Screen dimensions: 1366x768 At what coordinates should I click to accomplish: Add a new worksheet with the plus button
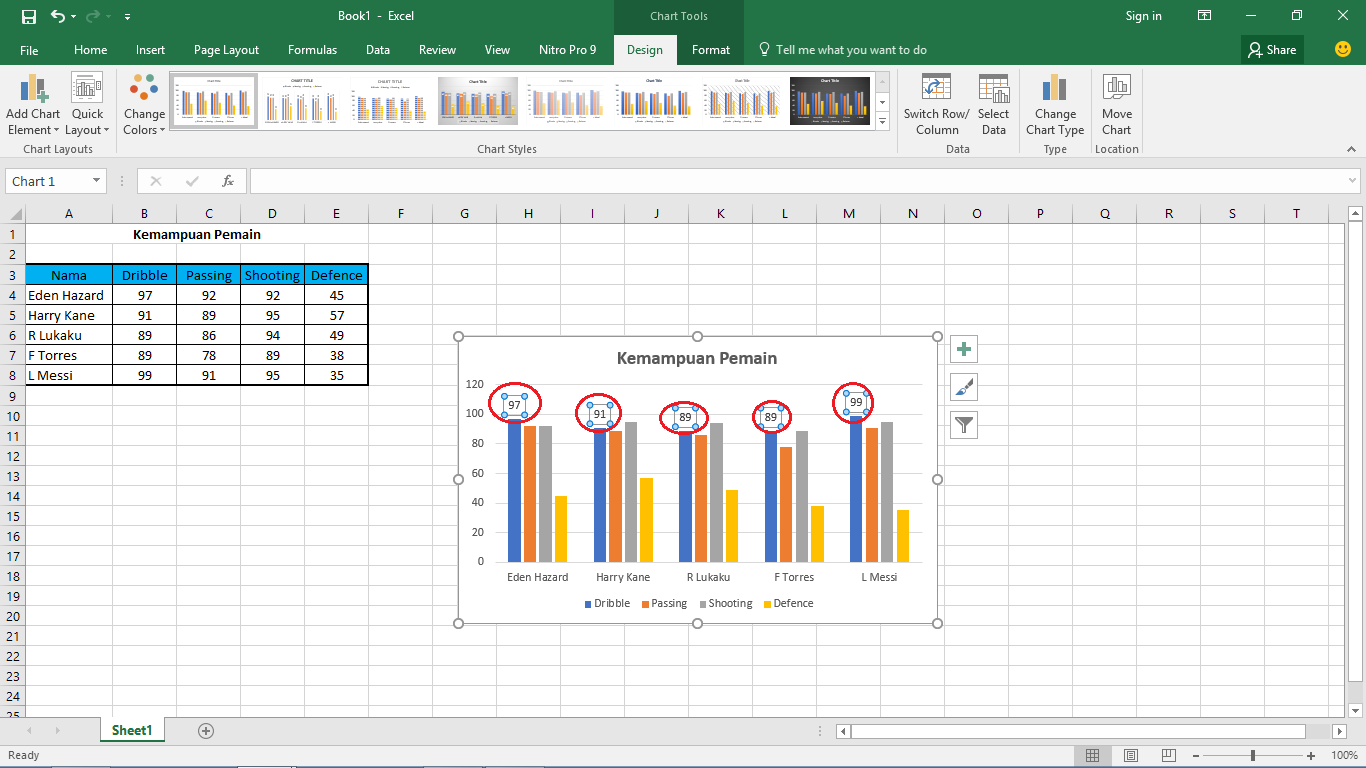pyautogui.click(x=204, y=730)
